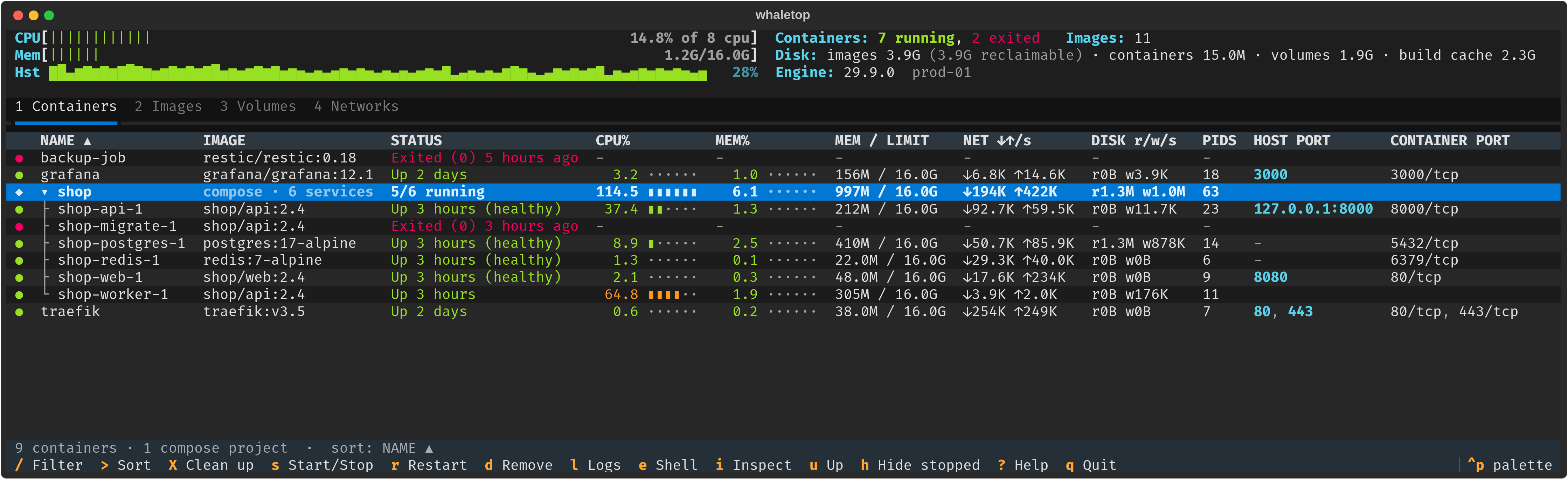Viewport: 1568px width, 479px height.
Task: Open the Networks tab
Action: [x=356, y=106]
